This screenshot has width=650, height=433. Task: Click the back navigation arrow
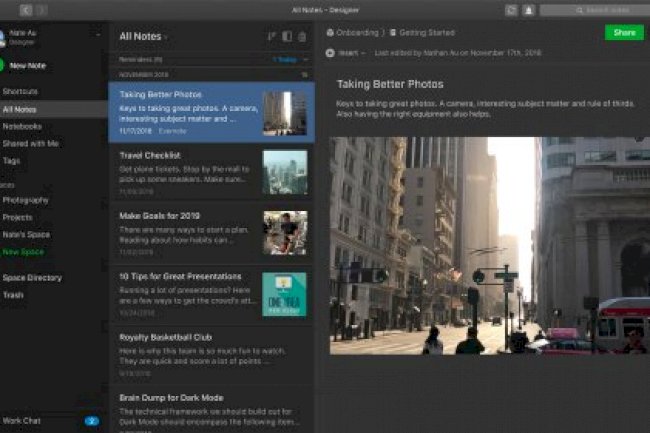(x=26, y=9)
